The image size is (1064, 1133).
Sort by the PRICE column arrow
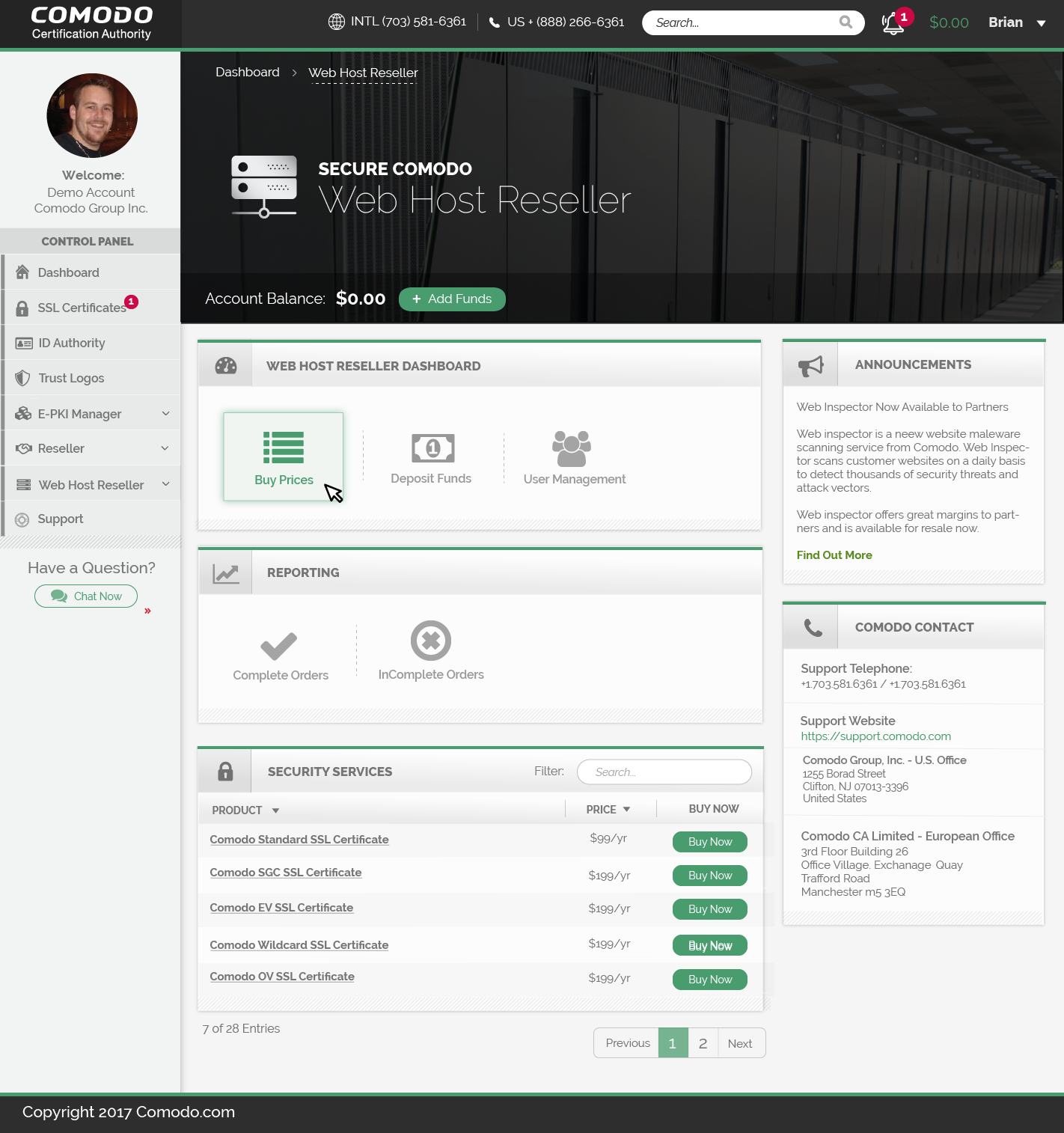[x=626, y=810]
